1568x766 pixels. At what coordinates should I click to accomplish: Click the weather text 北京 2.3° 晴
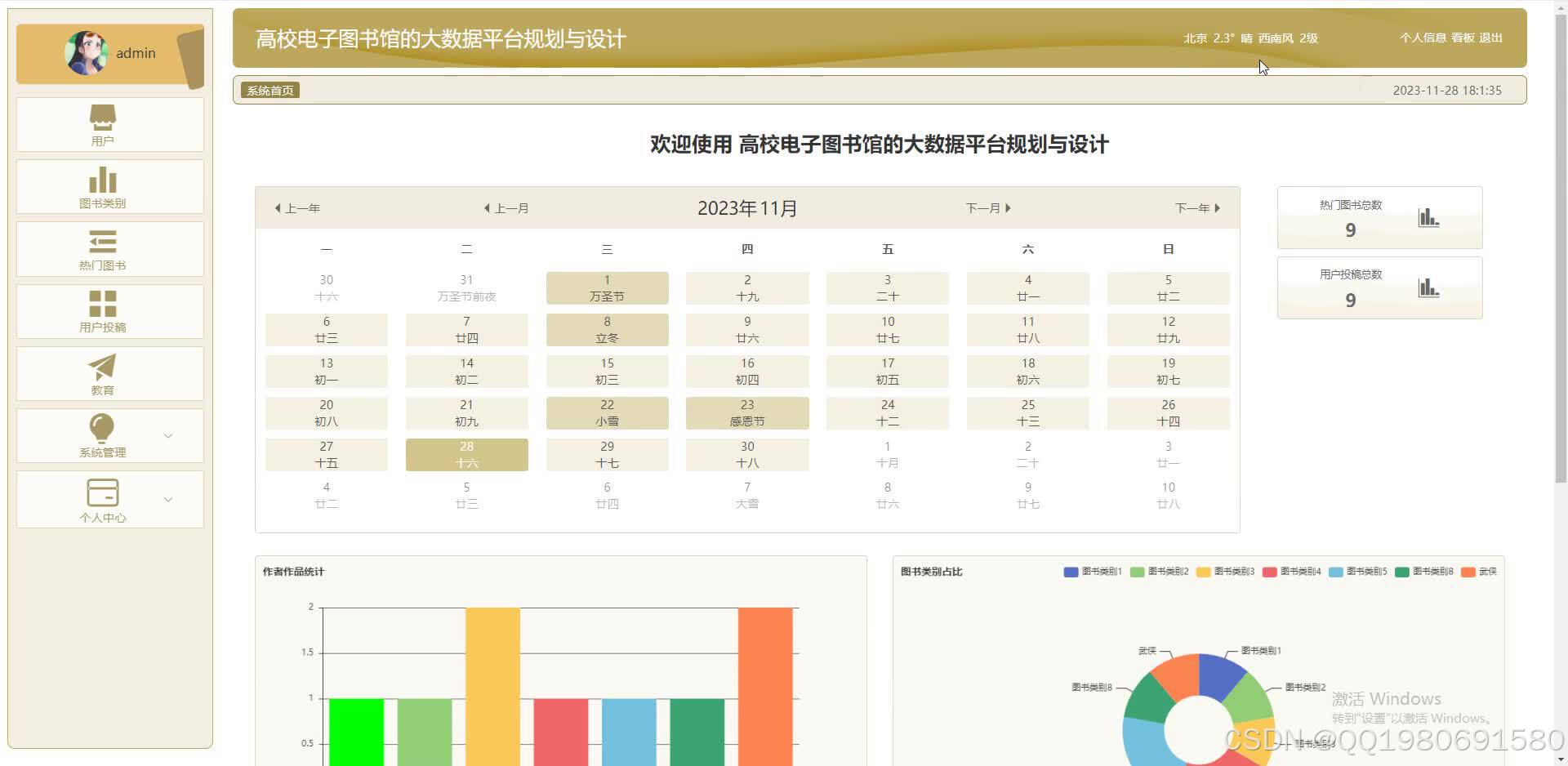pyautogui.click(x=1218, y=38)
